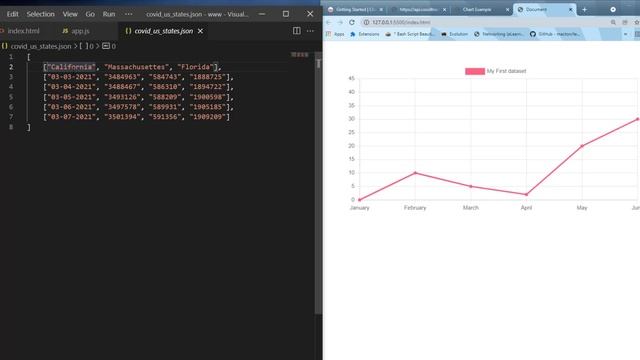
Task: Click the May data point on the chart
Action: click(x=582, y=146)
